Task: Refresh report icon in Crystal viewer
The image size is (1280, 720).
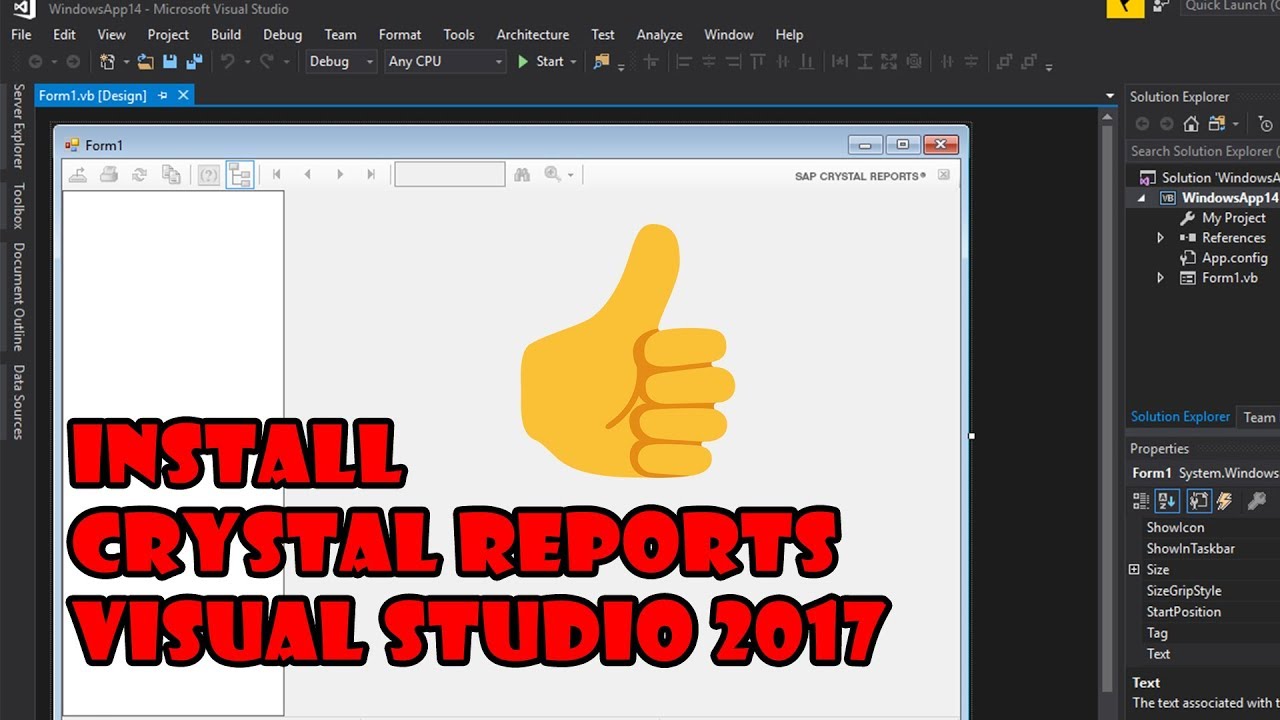Action: coord(139,175)
